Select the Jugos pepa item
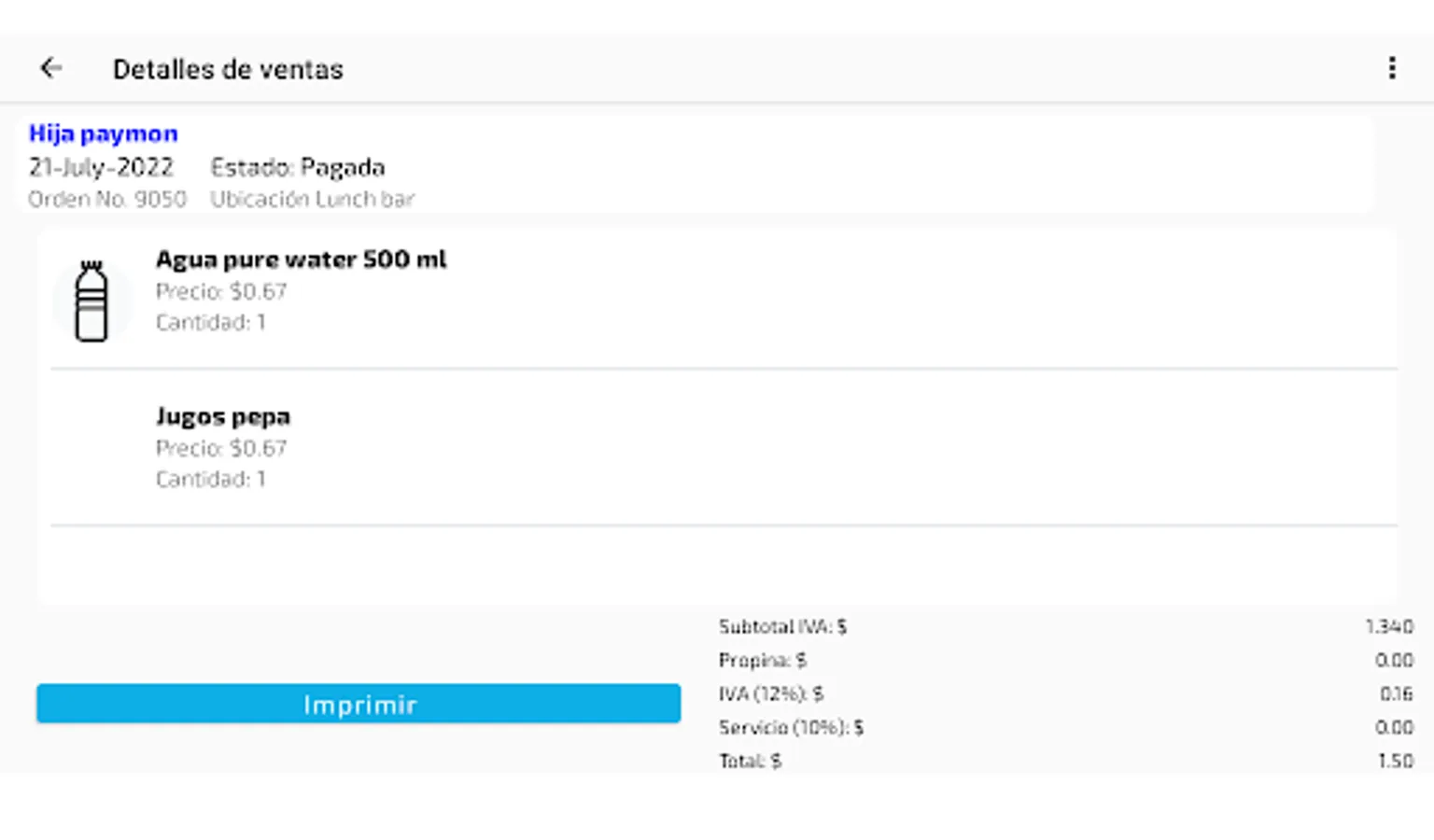 [x=222, y=416]
